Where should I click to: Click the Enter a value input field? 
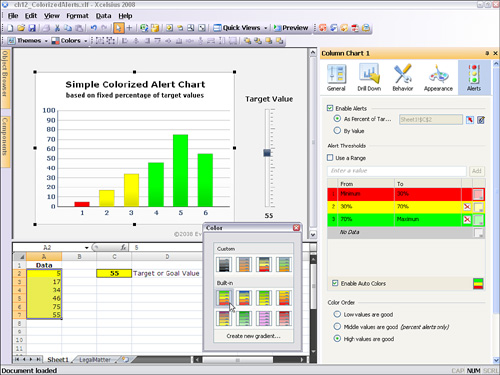tap(397, 171)
